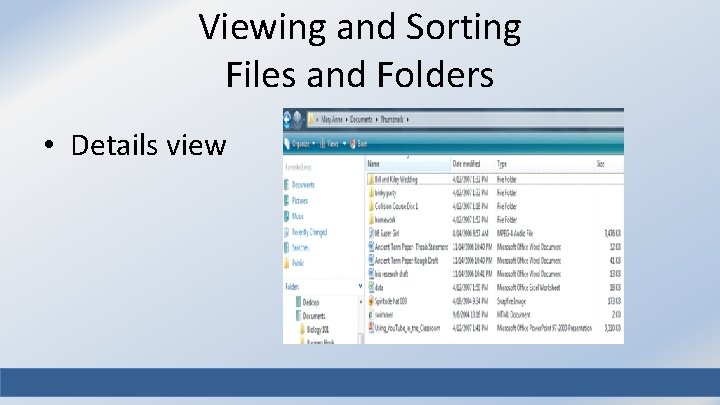Sort by the Size column header
The width and height of the screenshot is (720, 405).
click(x=600, y=163)
